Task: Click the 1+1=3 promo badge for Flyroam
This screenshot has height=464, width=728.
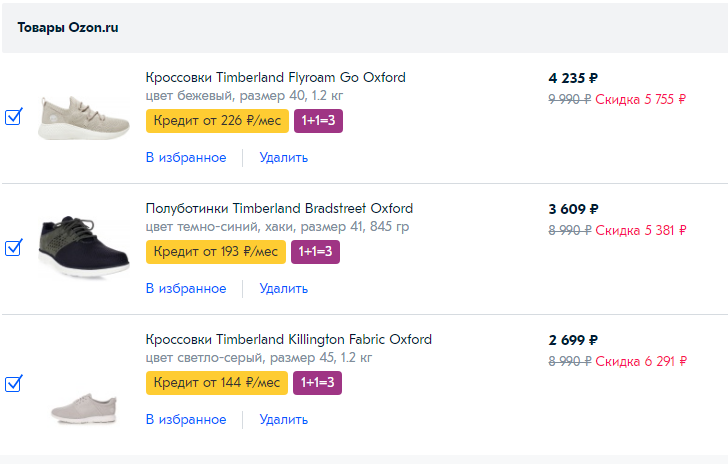Action: (318, 121)
